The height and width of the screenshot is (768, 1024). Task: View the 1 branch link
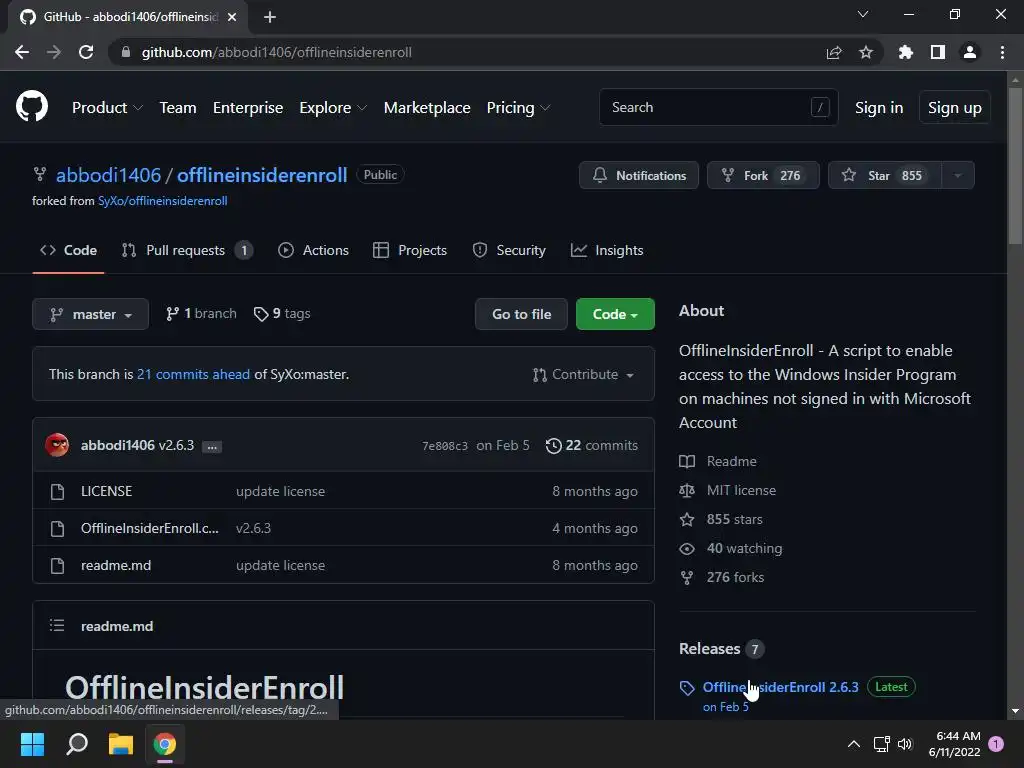(201, 314)
